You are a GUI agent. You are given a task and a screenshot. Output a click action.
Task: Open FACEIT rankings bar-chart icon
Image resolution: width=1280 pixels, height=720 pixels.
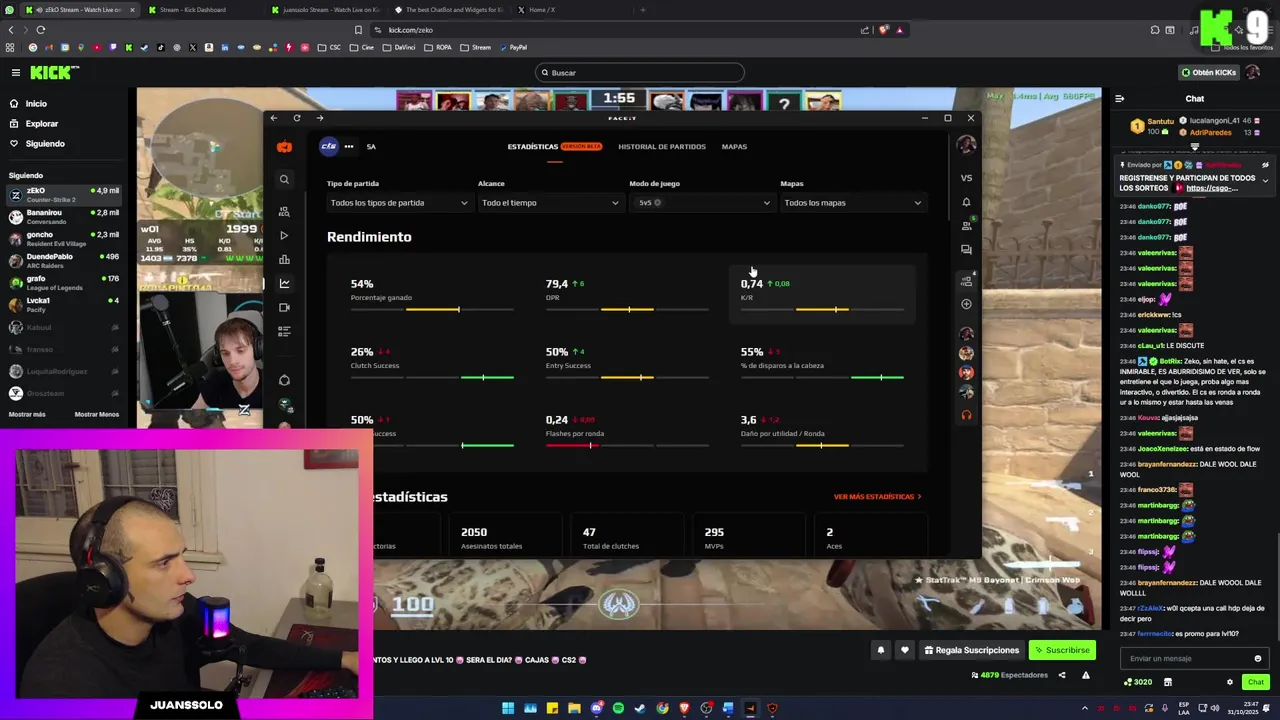284,260
